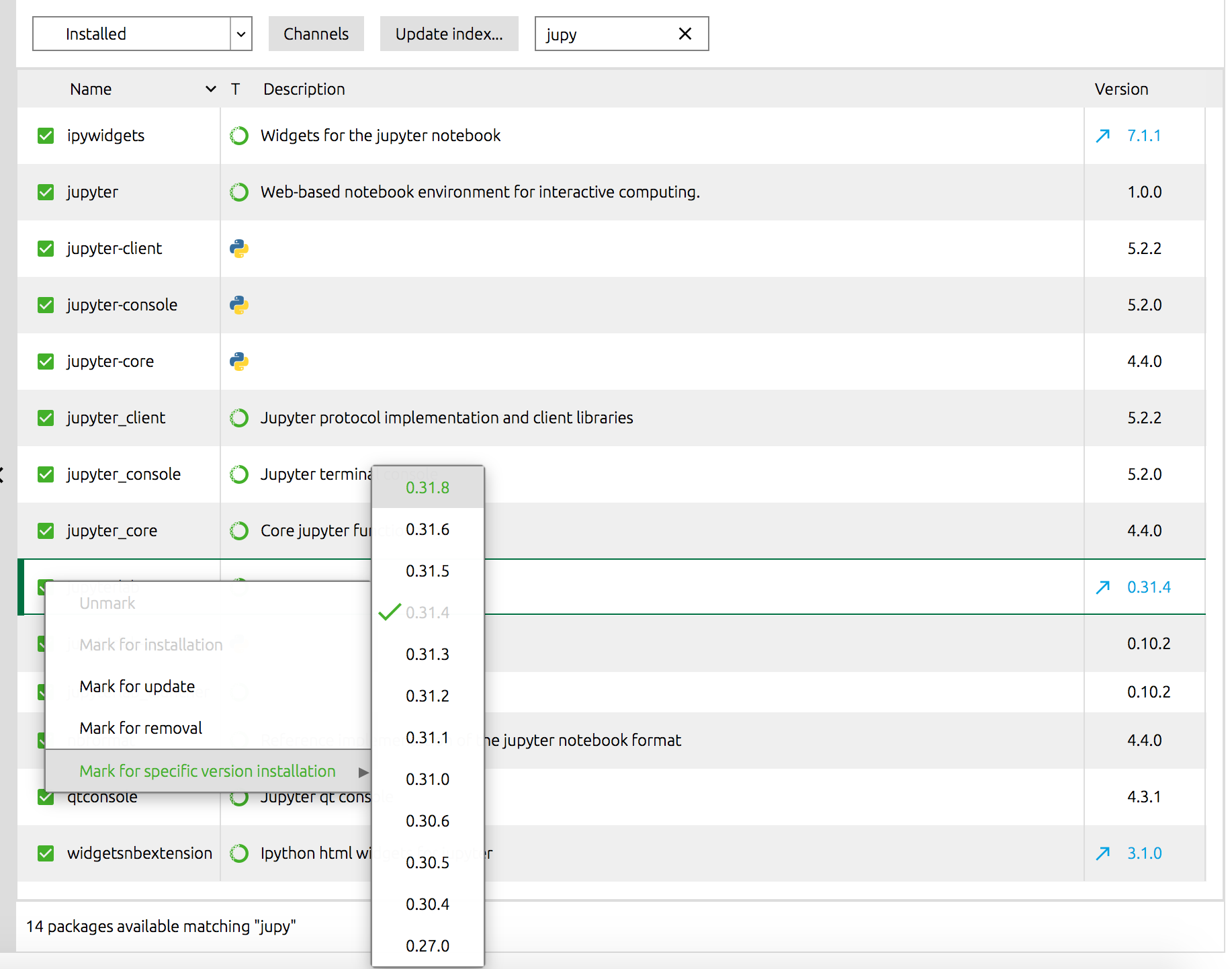
Task: Click the blue update arrow beside version 0.31.4
Action: (1102, 587)
